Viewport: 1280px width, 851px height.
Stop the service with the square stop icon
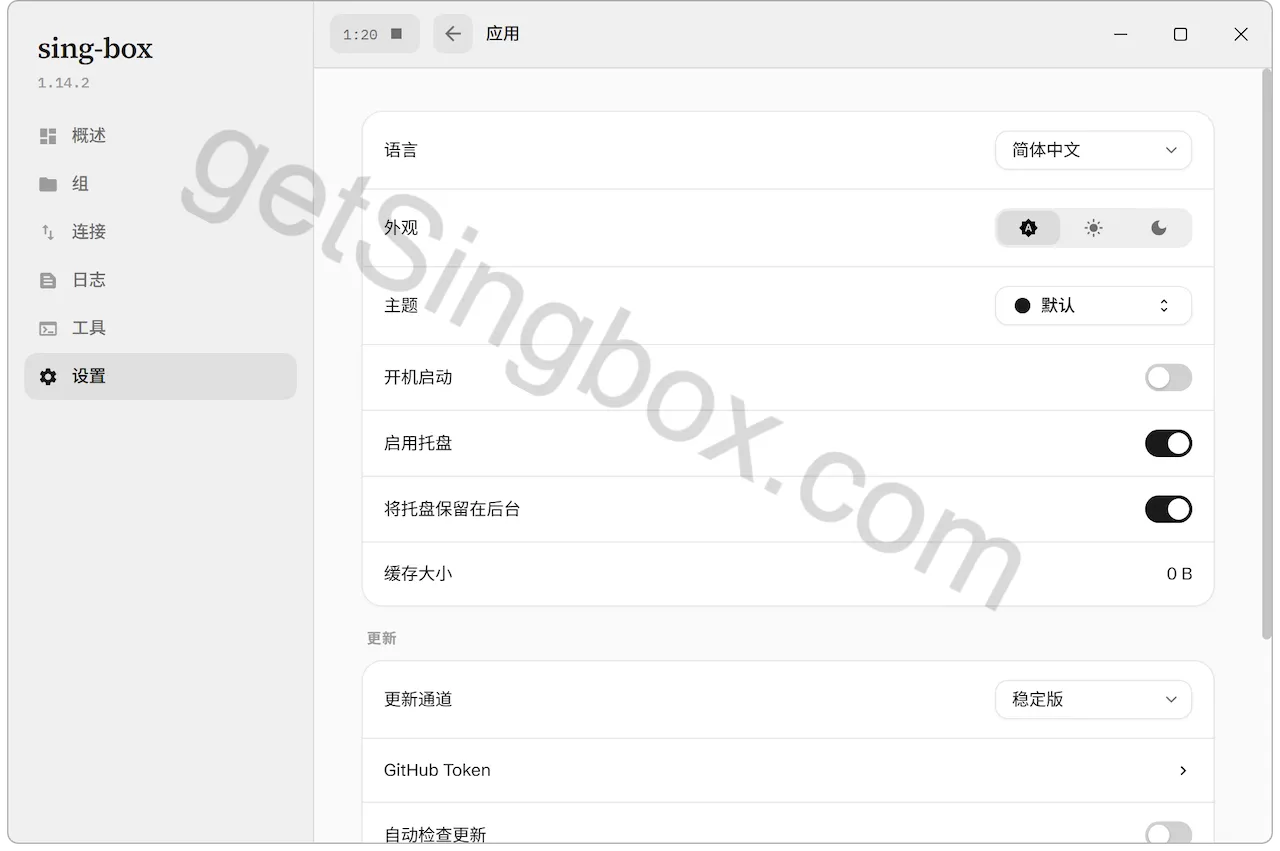(396, 34)
